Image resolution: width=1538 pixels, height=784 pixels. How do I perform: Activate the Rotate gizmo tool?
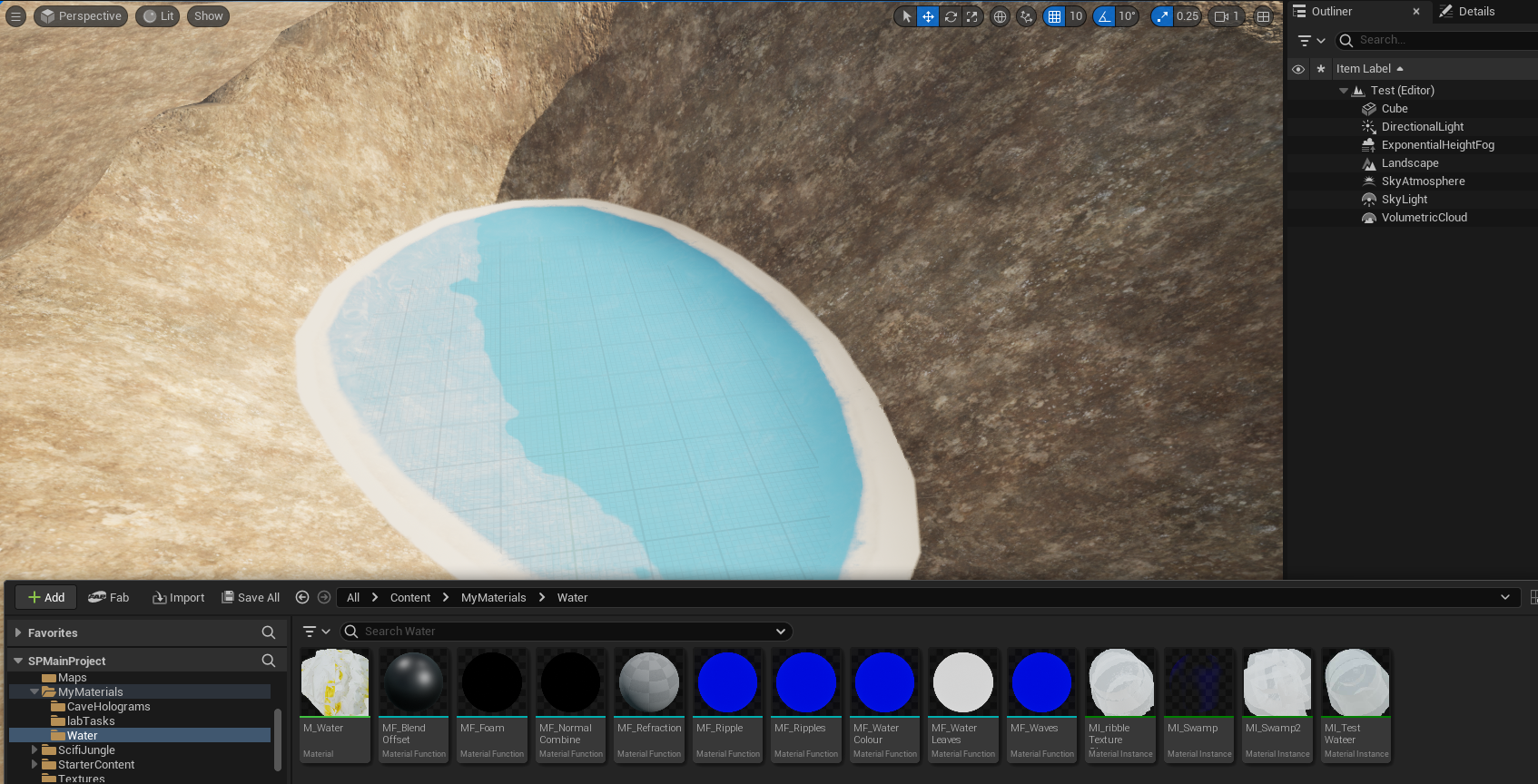[951, 16]
